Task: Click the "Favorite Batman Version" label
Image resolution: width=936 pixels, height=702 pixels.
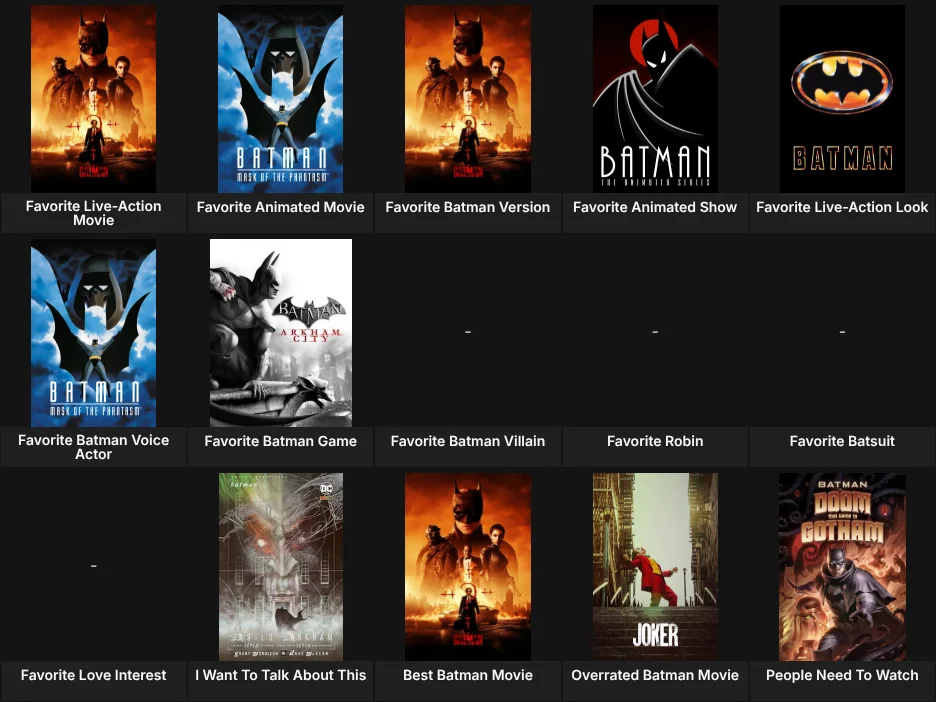Action: pos(468,207)
